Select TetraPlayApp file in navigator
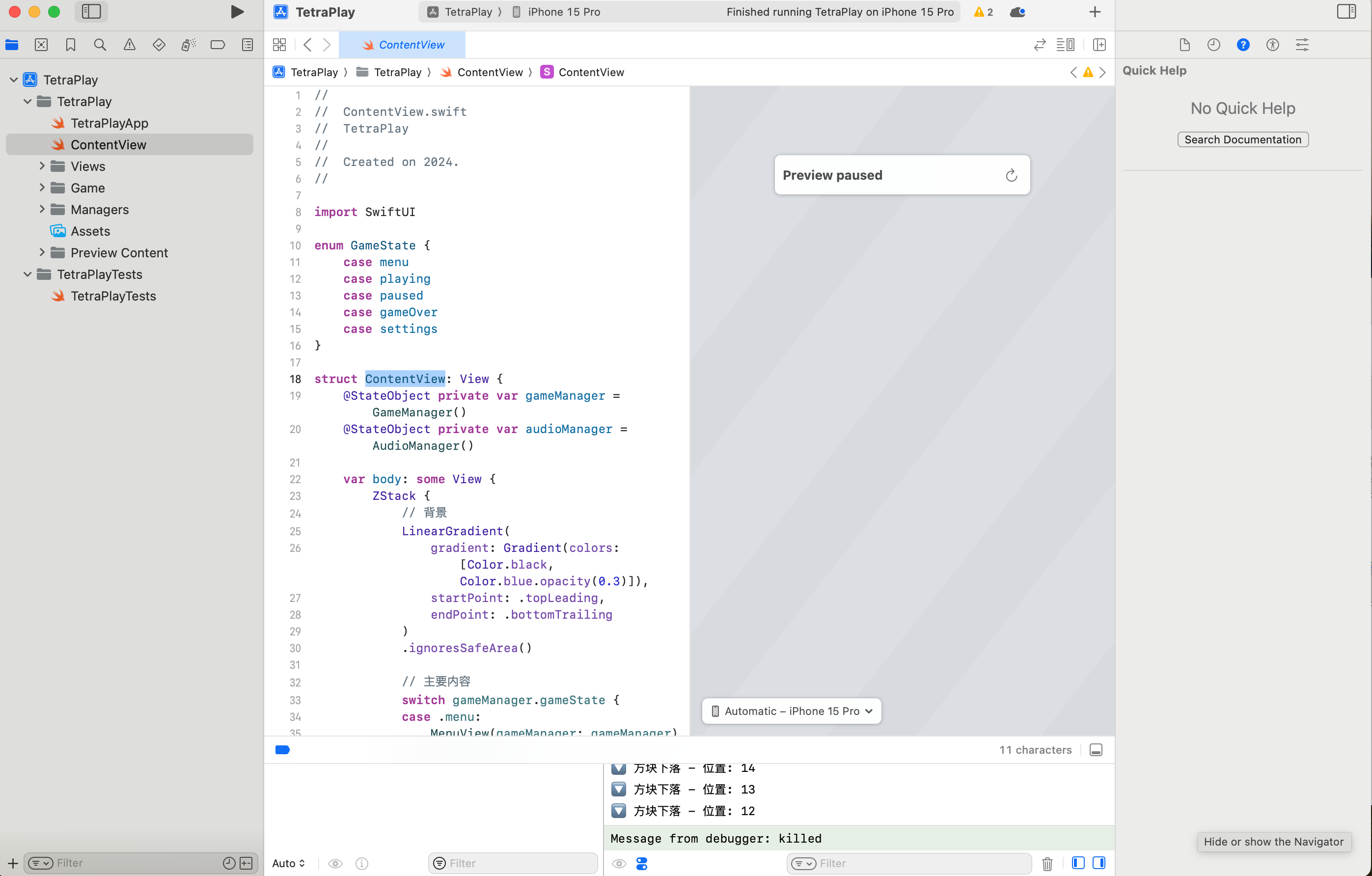This screenshot has height=876, width=1372. point(109,123)
